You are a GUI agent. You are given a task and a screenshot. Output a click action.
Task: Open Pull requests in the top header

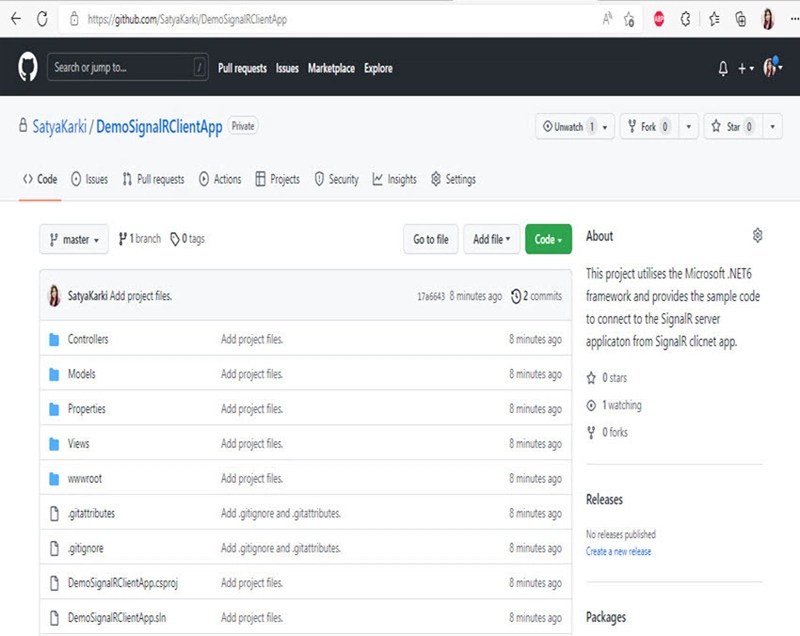point(242,68)
